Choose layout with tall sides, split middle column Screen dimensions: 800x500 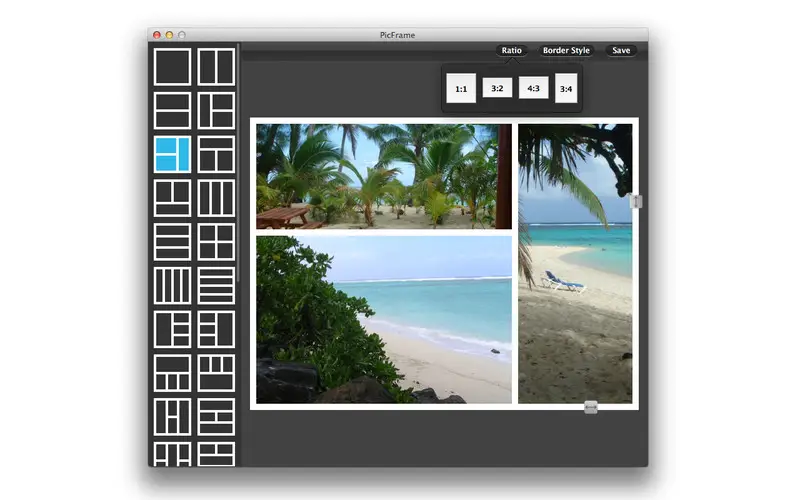pyautogui.click(x=172, y=417)
